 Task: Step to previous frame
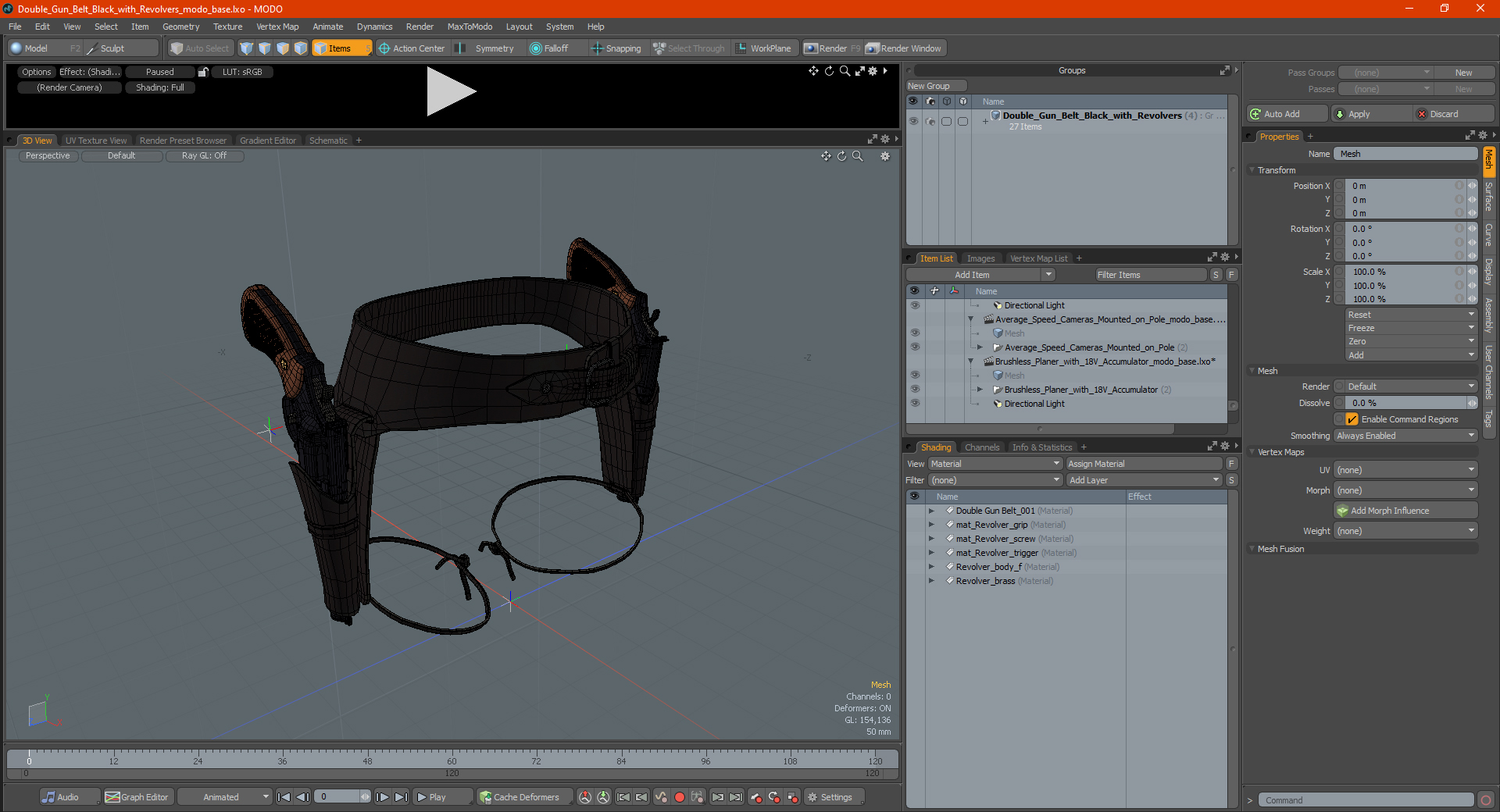point(303,797)
